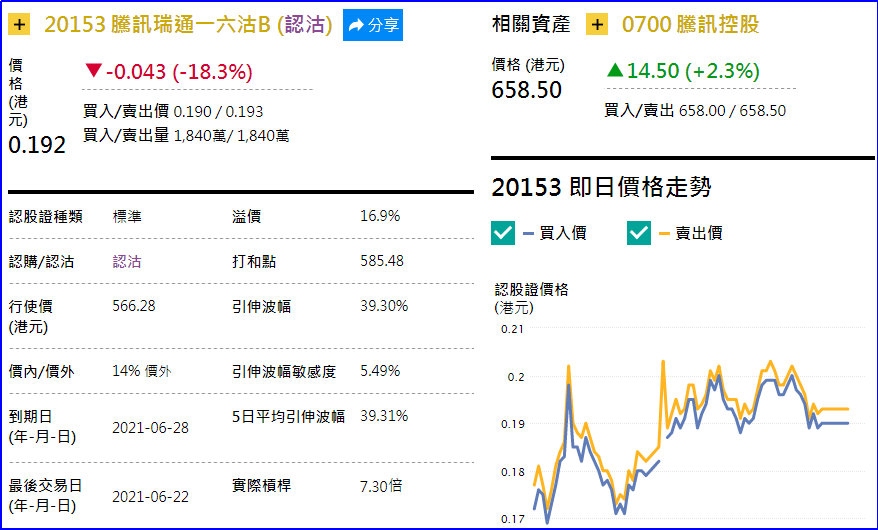Click the purple 認沽 value in 認購/認沽 row

[x=127, y=261]
